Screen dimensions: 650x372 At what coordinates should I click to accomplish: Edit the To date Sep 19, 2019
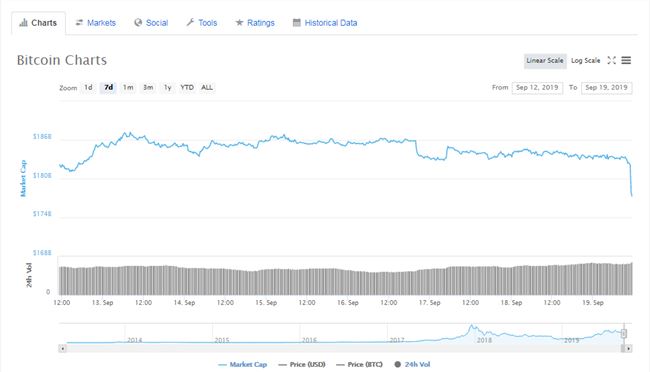coord(606,88)
